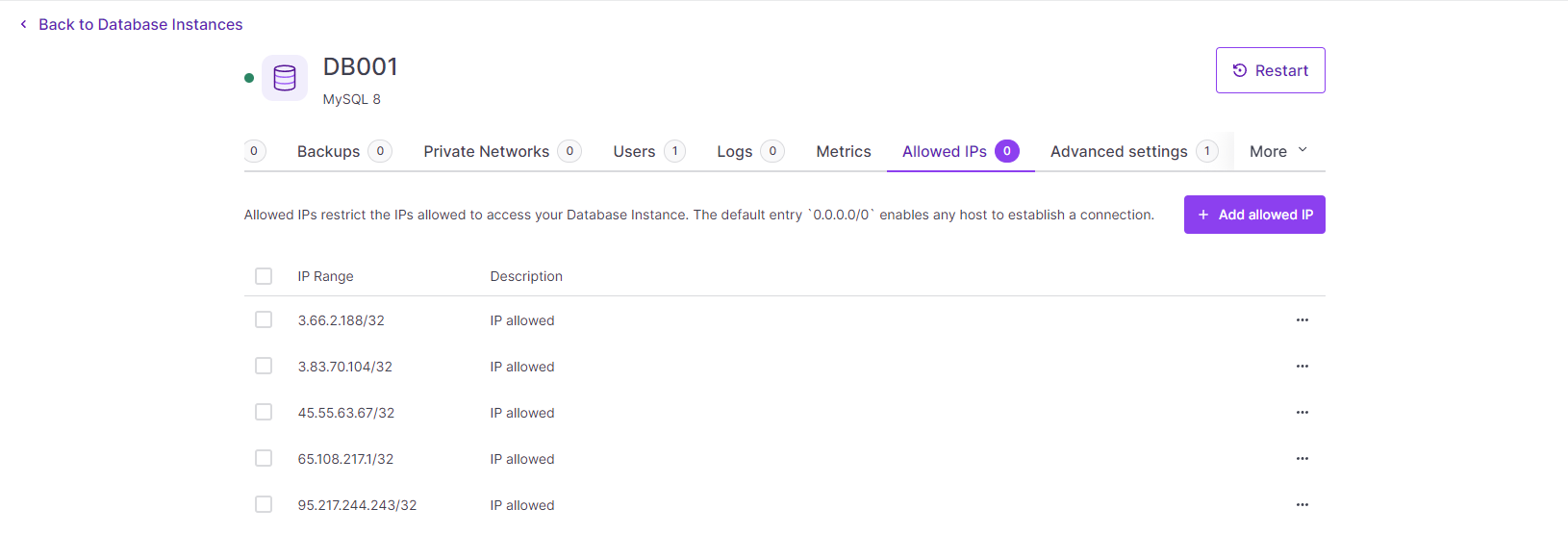Expand the More tabs dropdown
Image resolution: width=1568 pixels, height=560 pixels.
coord(1278,151)
